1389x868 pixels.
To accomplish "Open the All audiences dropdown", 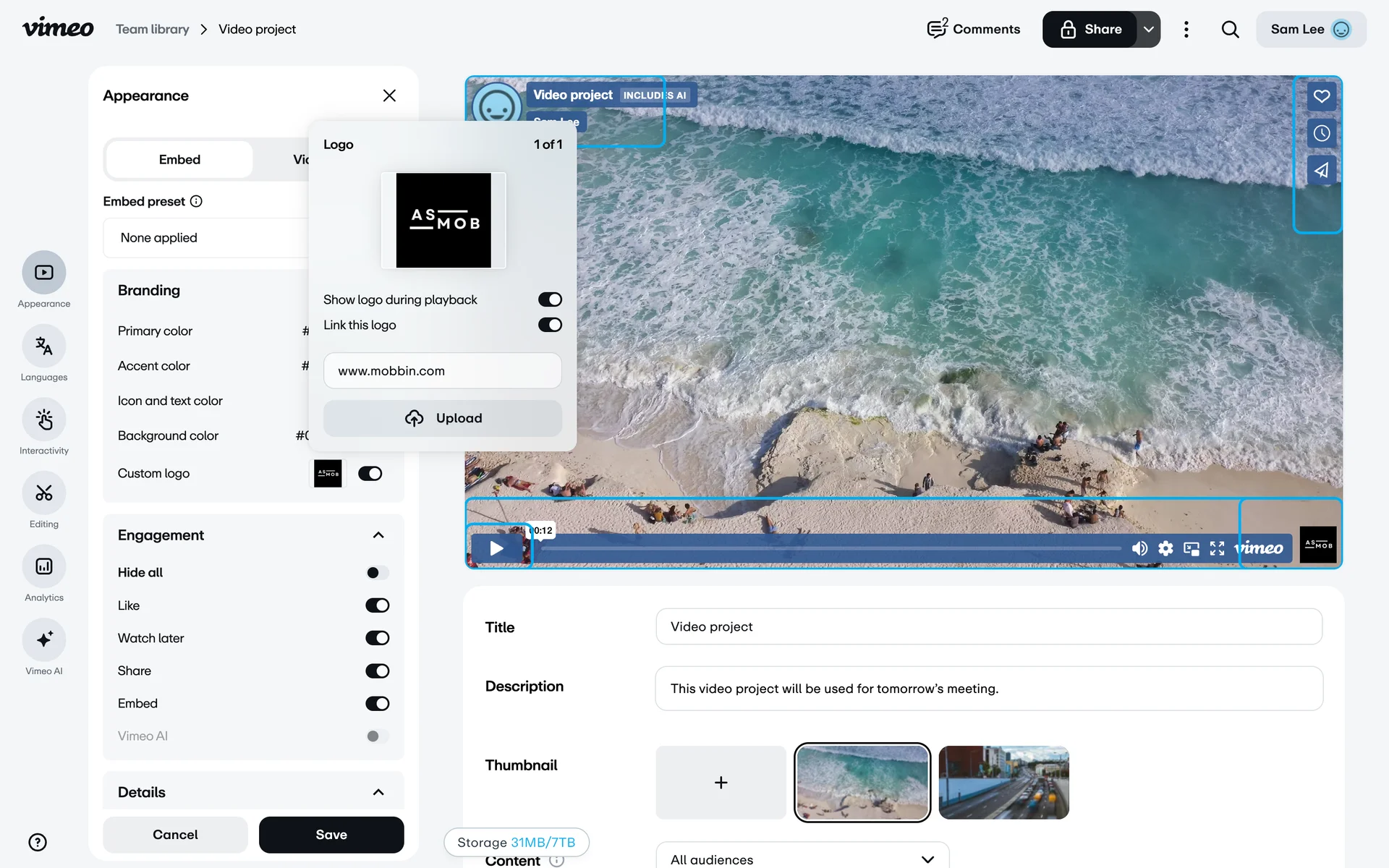I will [x=802, y=859].
